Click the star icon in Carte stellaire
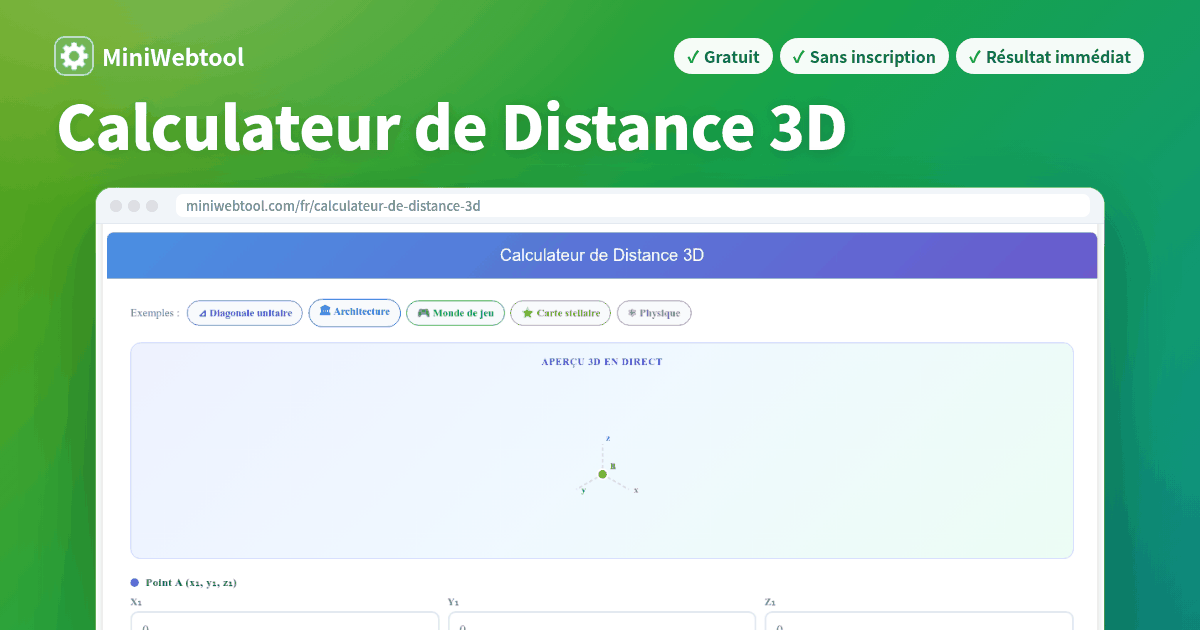This screenshot has height=630, width=1200. pyautogui.click(x=527, y=313)
